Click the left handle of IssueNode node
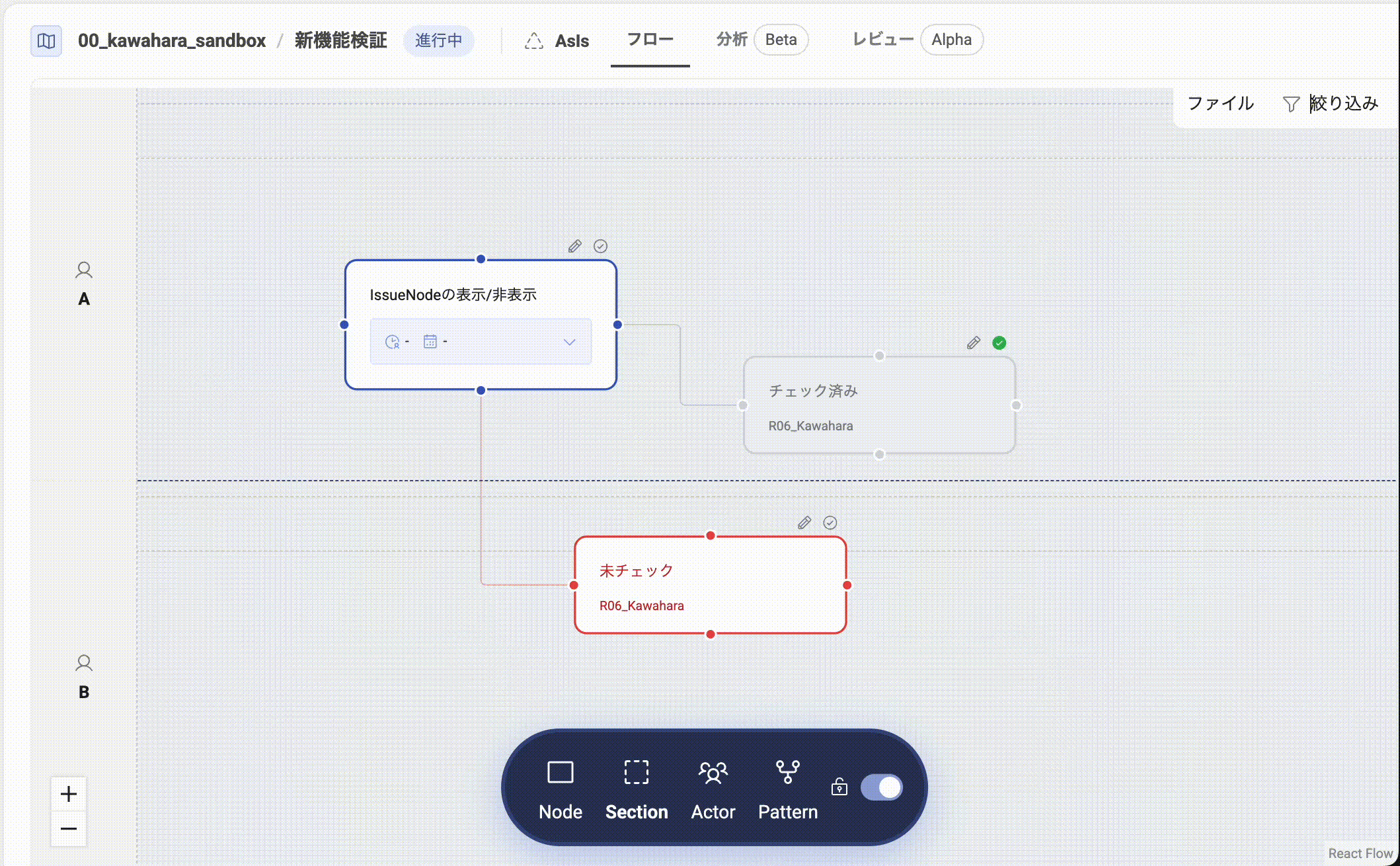Image resolution: width=1400 pixels, height=866 pixels. tap(344, 325)
